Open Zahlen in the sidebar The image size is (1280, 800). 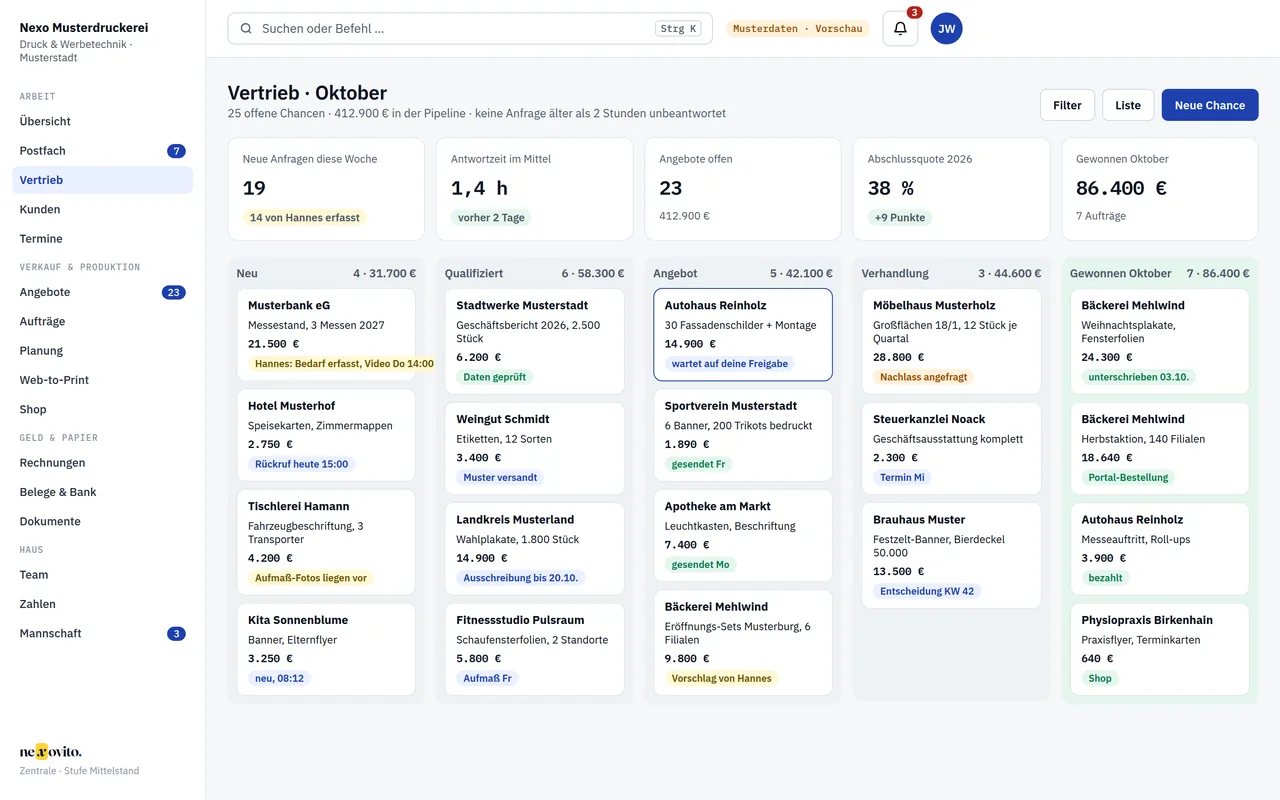(102, 604)
